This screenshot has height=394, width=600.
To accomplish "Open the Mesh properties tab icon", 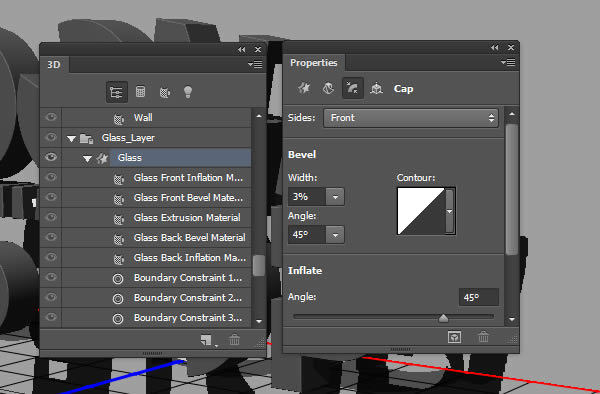I will tap(304, 88).
